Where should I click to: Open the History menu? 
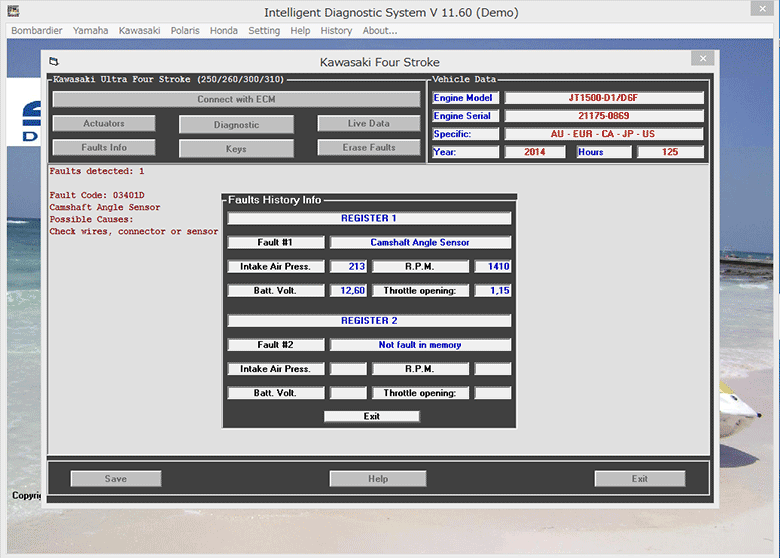click(336, 30)
